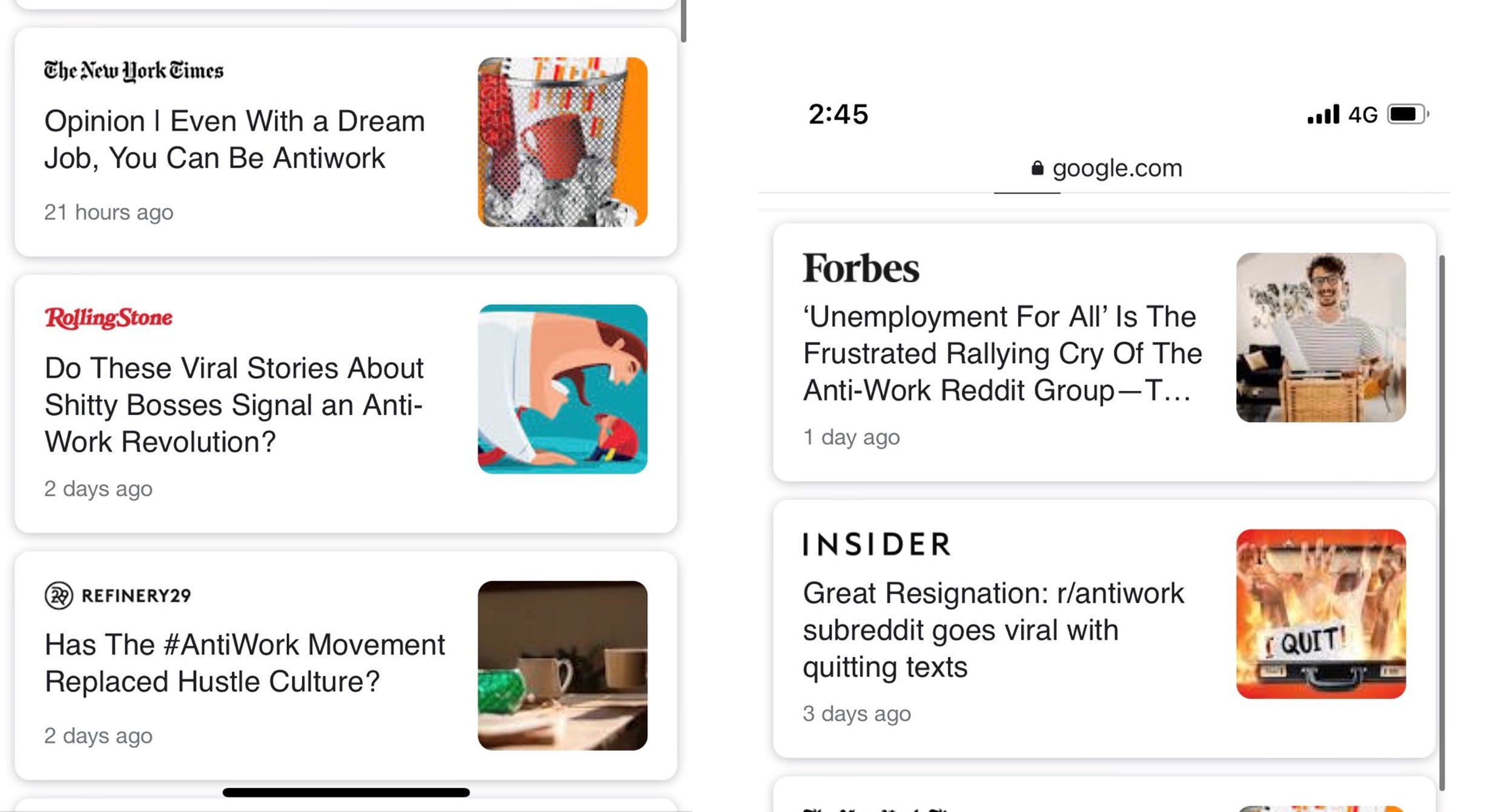Screen dimensions: 1491x812
Task: Tap the trash can mug thumbnail
Action: click(562, 142)
